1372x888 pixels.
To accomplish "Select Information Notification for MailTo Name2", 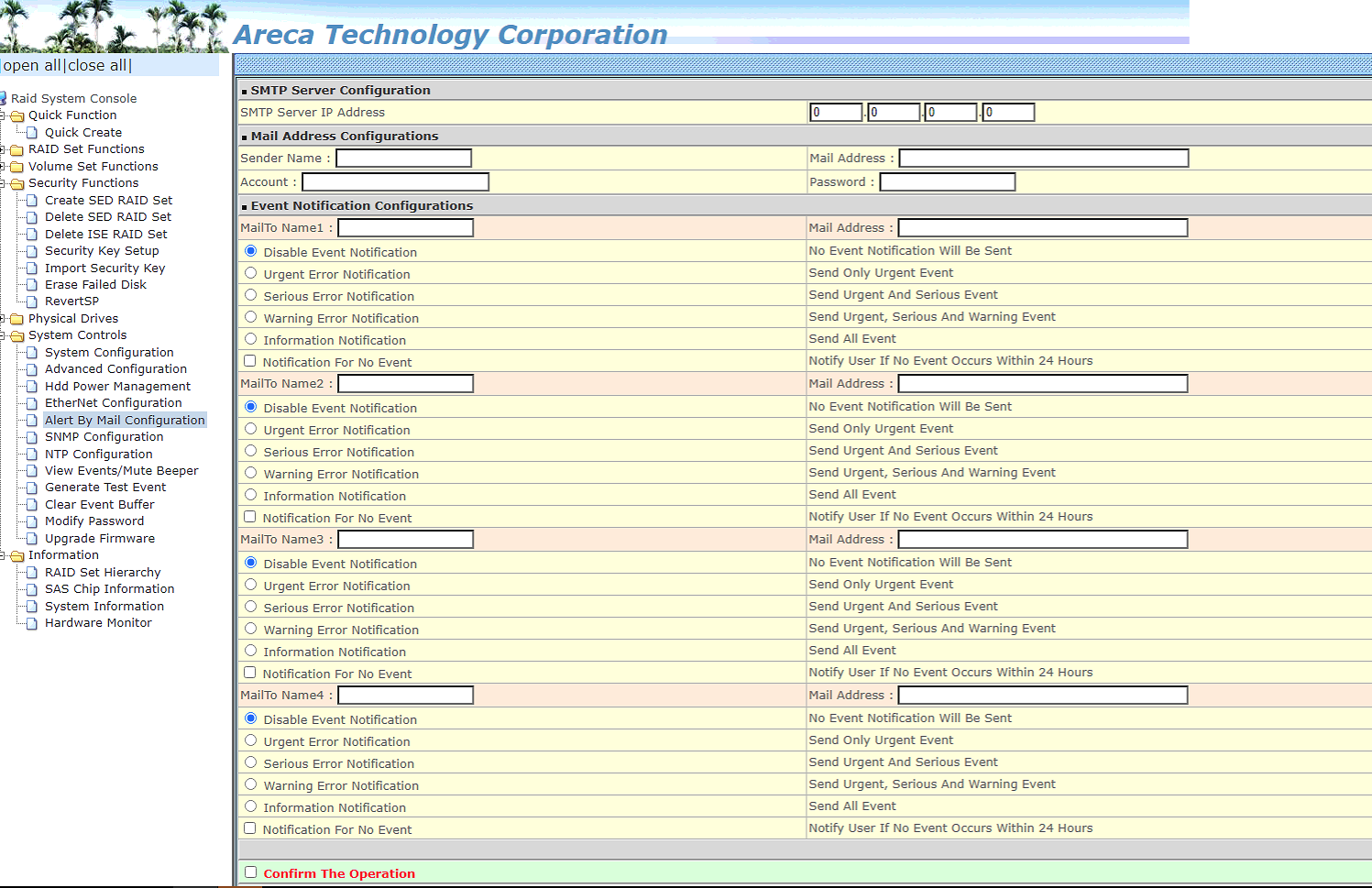I will click(x=250, y=495).
